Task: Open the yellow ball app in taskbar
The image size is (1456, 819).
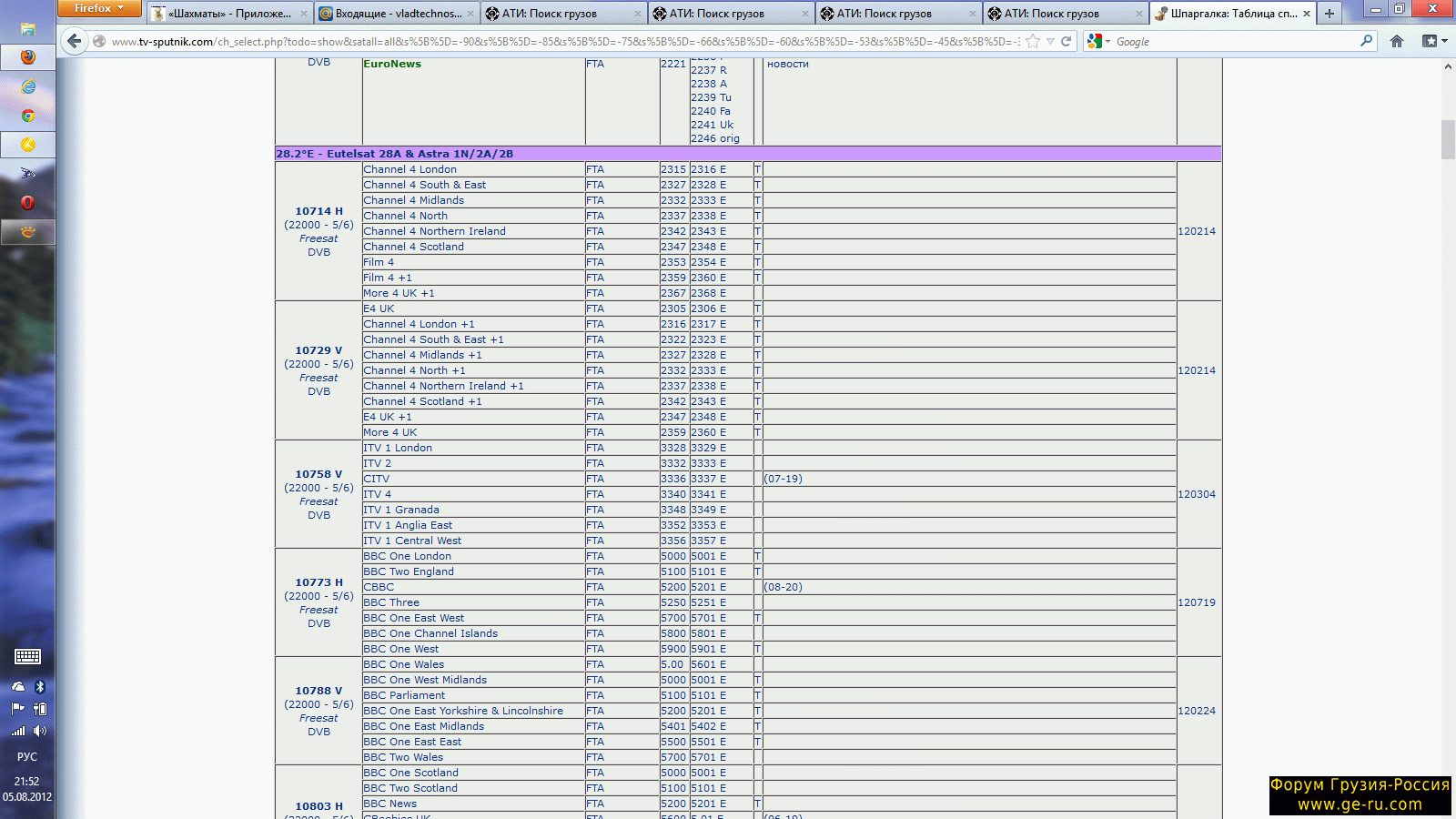Action: [27, 145]
